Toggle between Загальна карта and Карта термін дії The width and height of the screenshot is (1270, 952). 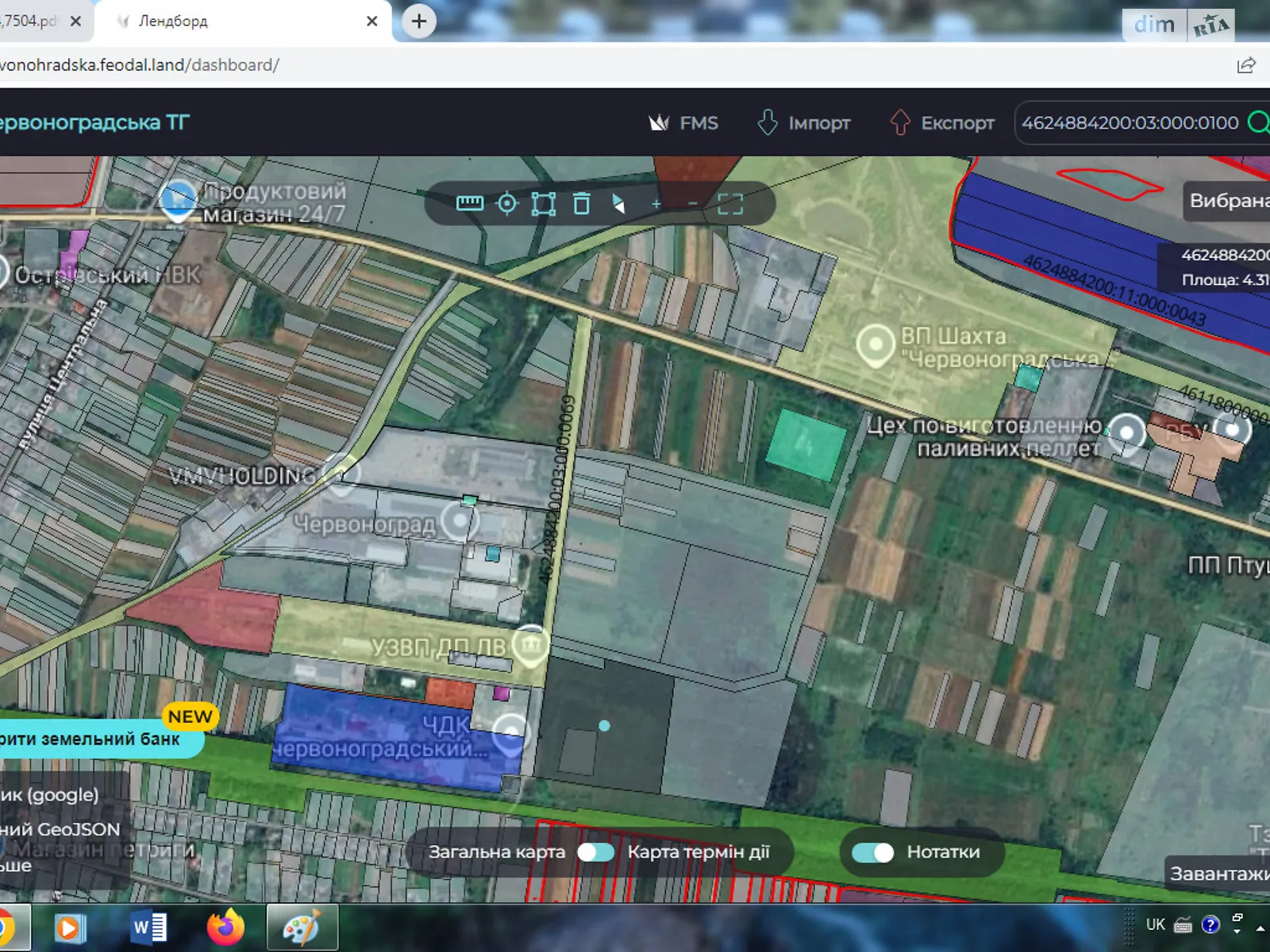pos(595,852)
